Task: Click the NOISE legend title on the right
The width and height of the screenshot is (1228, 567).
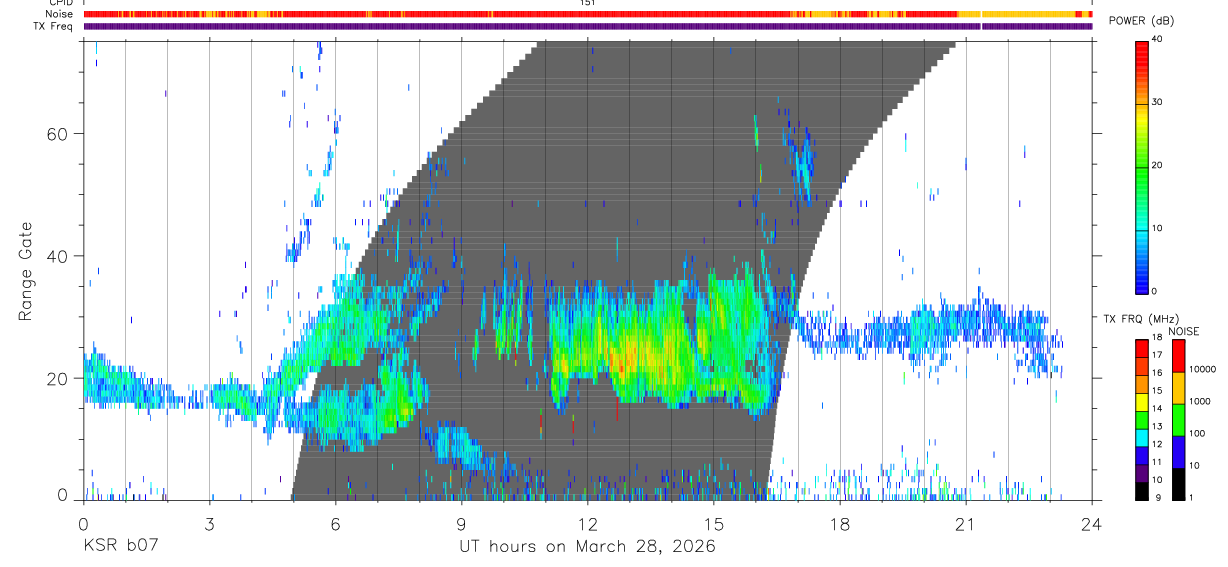Action: pos(1184,331)
